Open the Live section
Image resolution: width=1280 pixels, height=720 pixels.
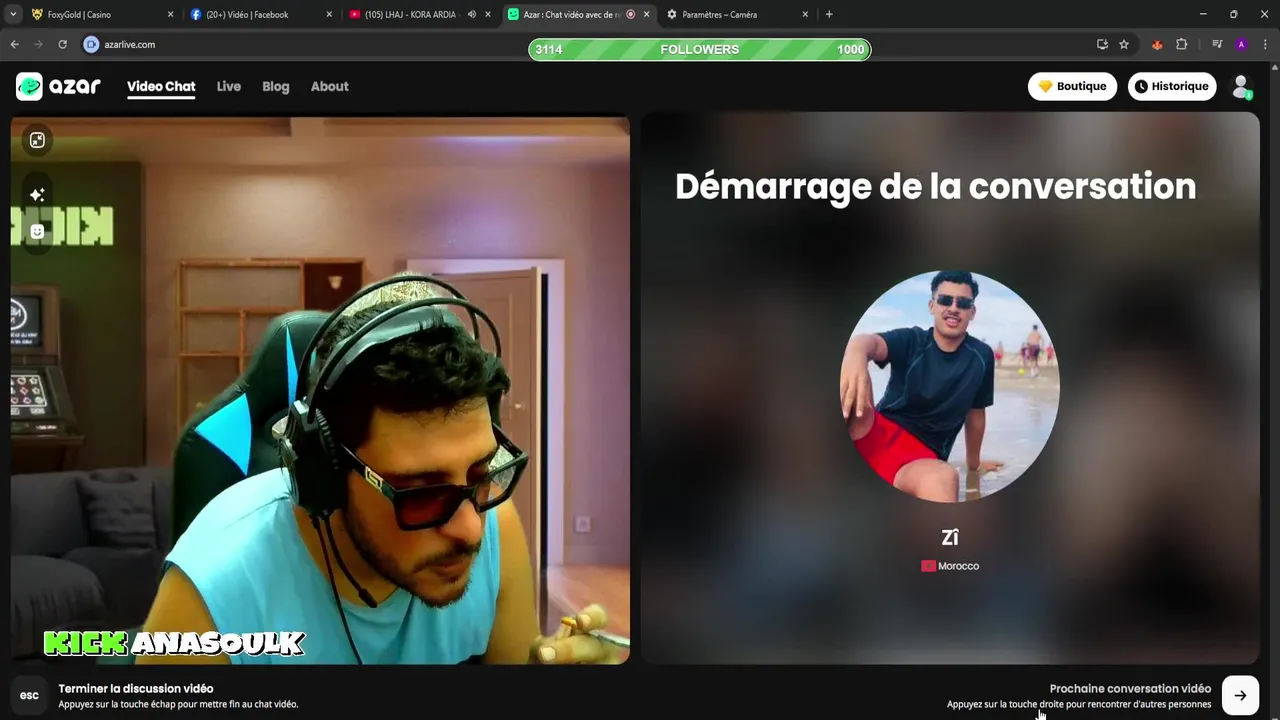(228, 86)
